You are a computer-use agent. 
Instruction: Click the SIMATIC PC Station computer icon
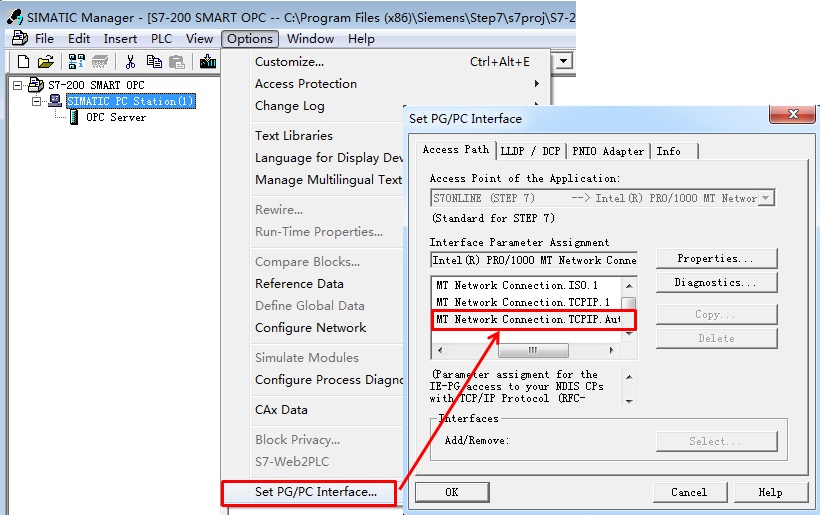(x=54, y=100)
